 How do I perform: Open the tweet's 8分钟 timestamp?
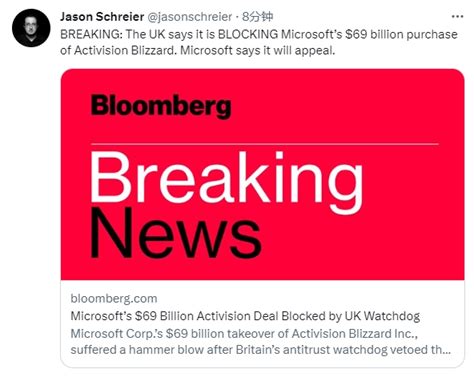pos(257,16)
